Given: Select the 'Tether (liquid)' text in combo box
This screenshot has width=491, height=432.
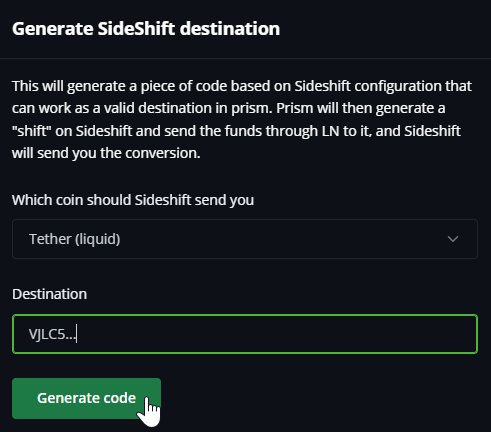Looking at the screenshot, I should pos(75,239).
